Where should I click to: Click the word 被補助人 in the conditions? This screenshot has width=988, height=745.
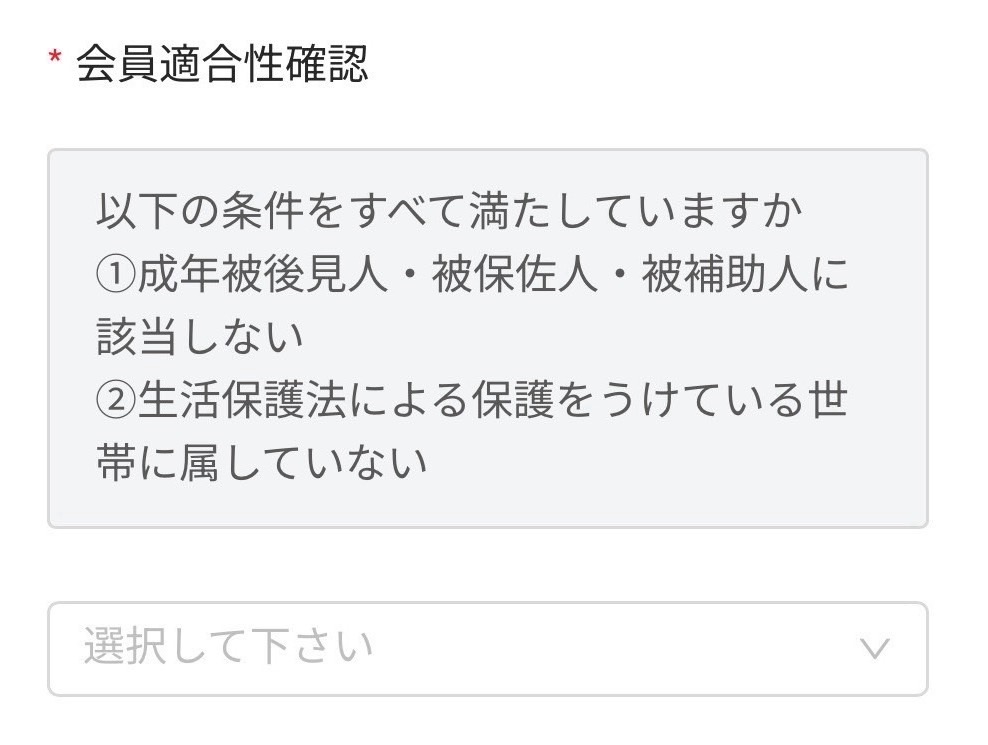click(x=725, y=274)
